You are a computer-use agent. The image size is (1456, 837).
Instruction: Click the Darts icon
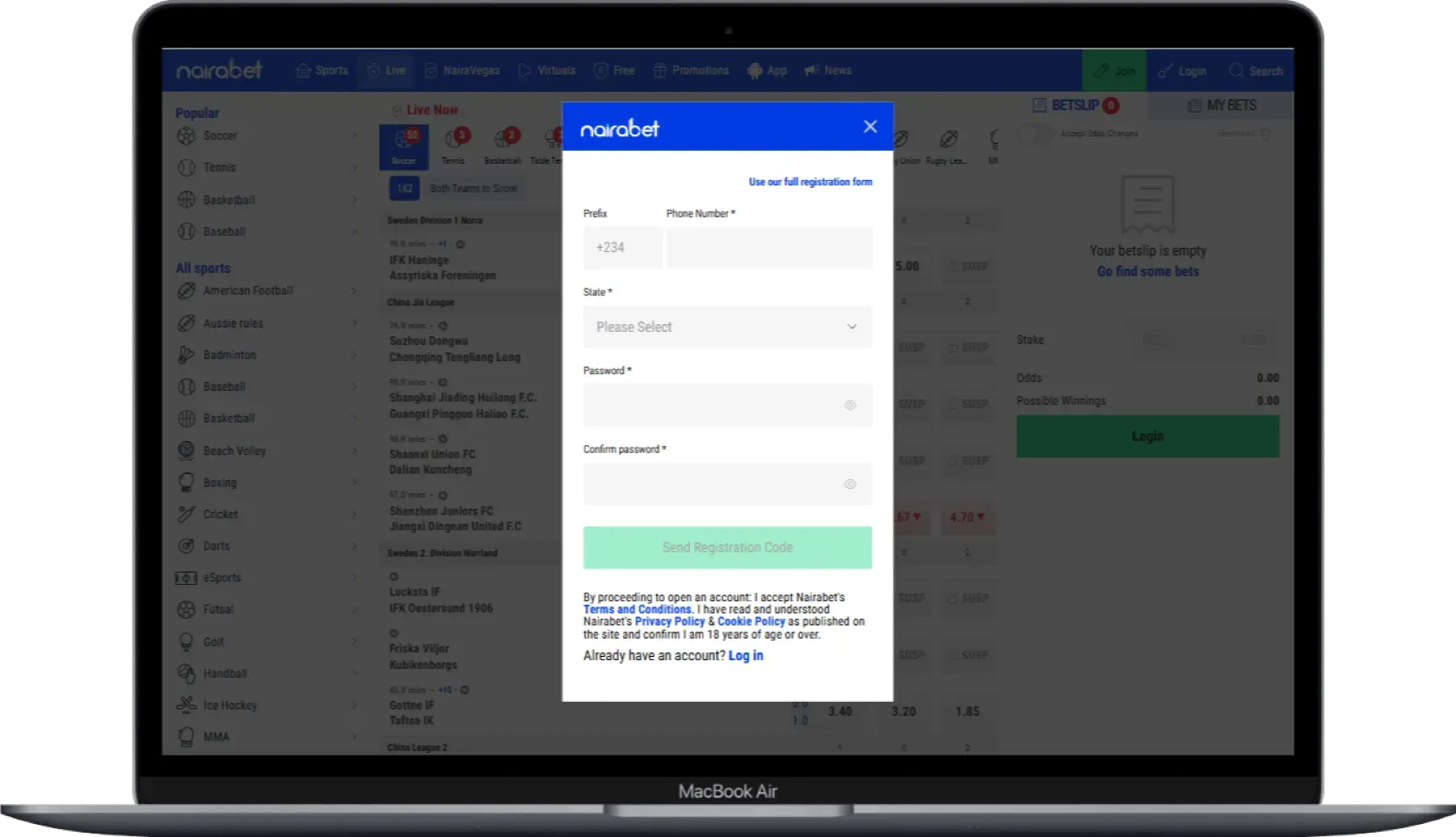click(x=186, y=546)
